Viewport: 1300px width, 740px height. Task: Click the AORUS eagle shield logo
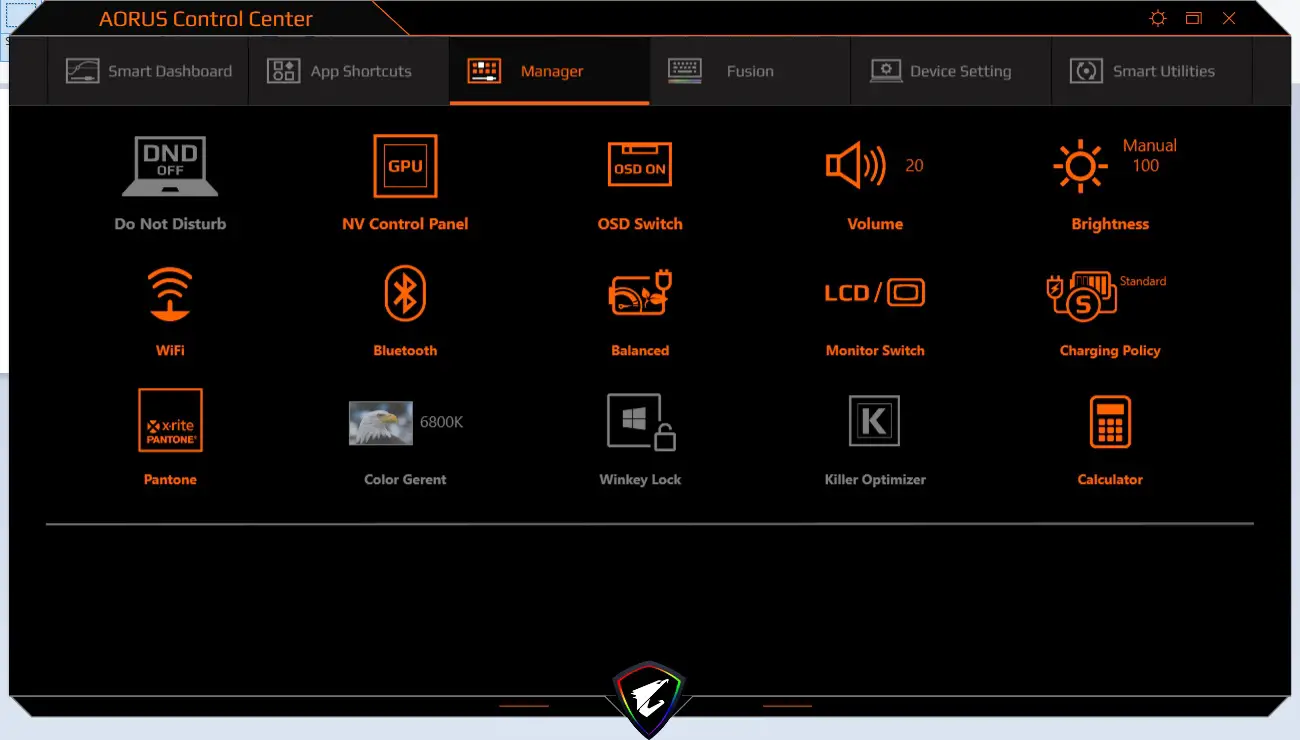click(649, 698)
